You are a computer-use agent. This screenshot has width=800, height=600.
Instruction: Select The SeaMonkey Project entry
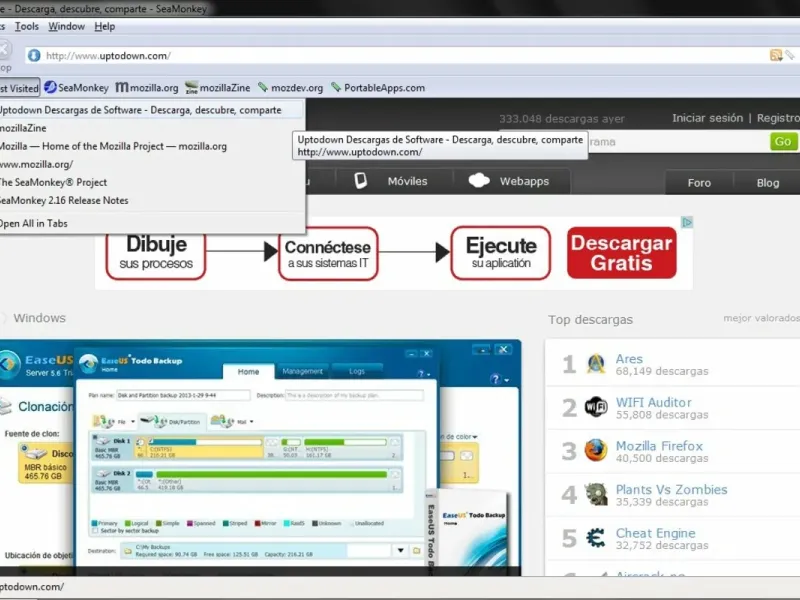click(152, 182)
